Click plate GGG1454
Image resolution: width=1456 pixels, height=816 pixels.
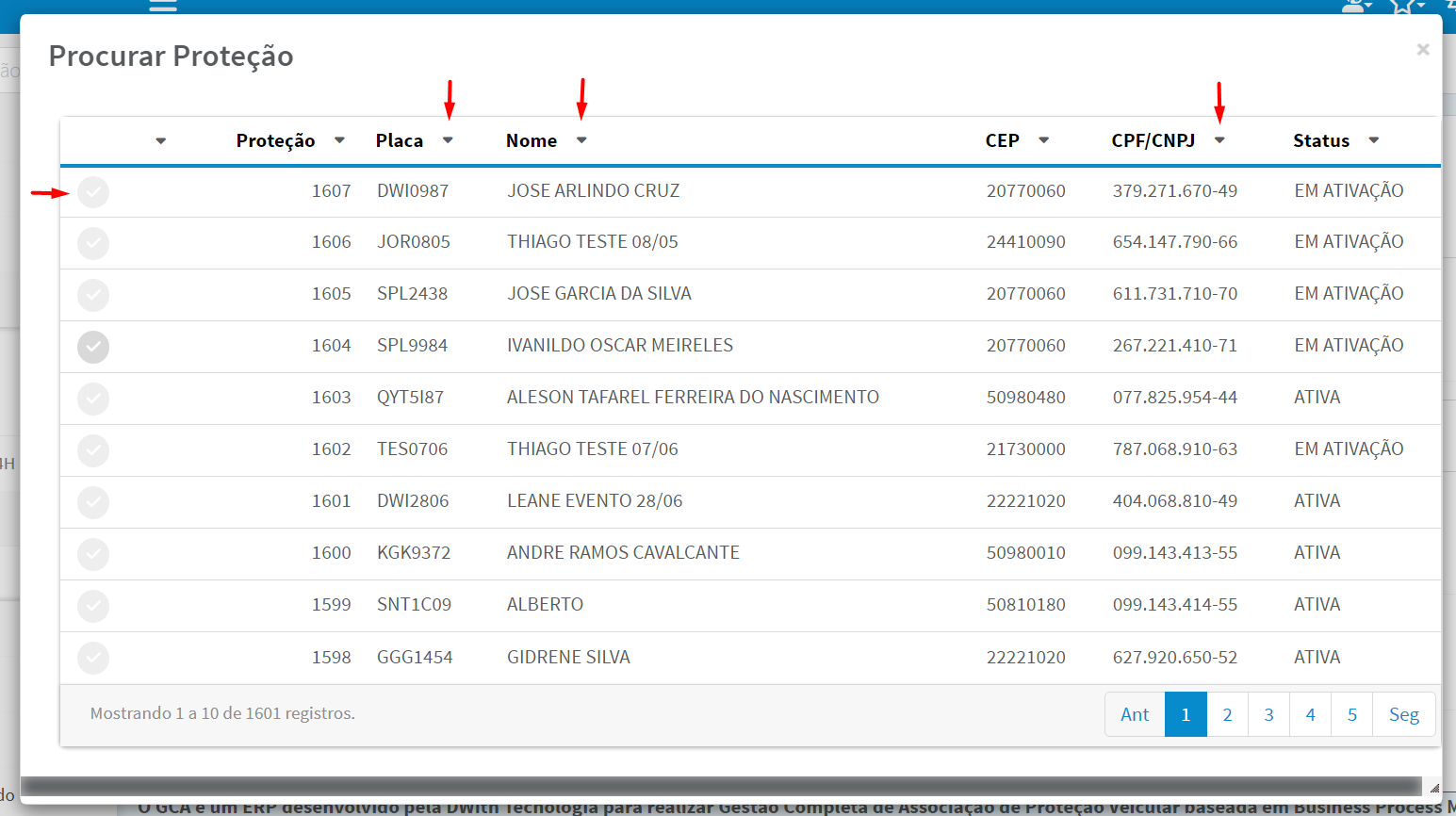coord(415,658)
